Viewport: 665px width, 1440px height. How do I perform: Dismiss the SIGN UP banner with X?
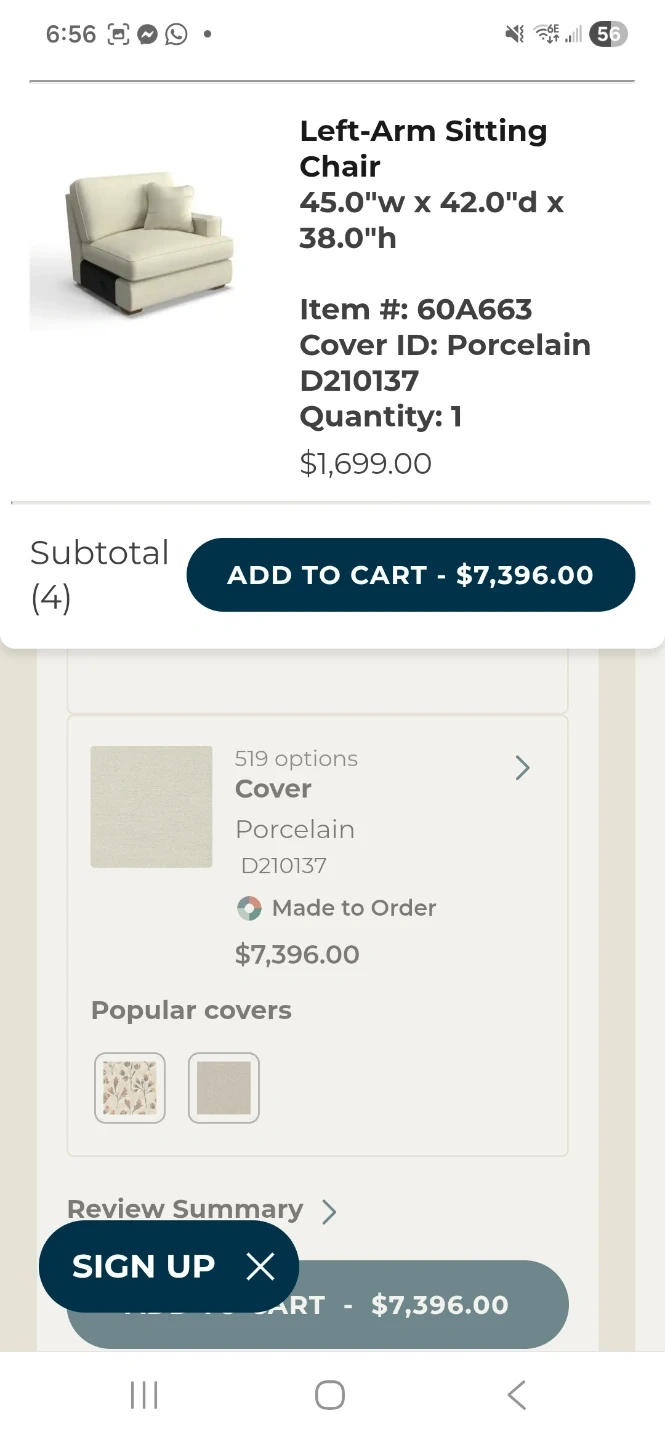260,1267
